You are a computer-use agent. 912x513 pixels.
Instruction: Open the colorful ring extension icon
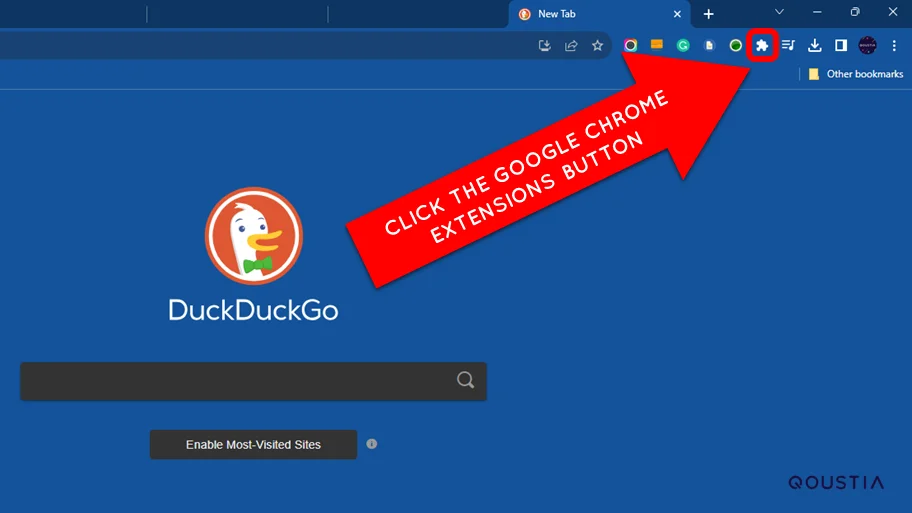point(630,45)
